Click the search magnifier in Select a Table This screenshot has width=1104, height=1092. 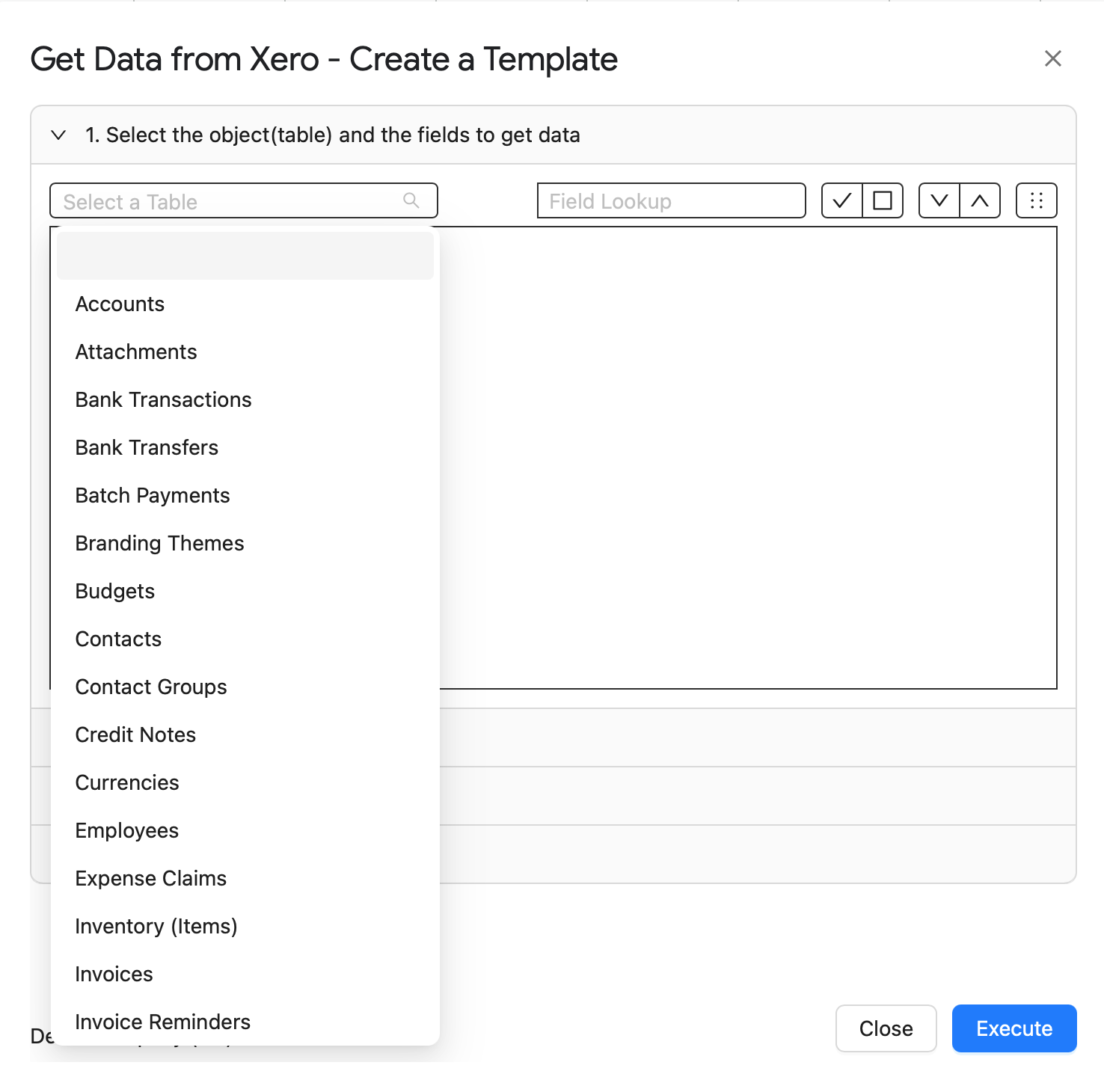point(411,200)
